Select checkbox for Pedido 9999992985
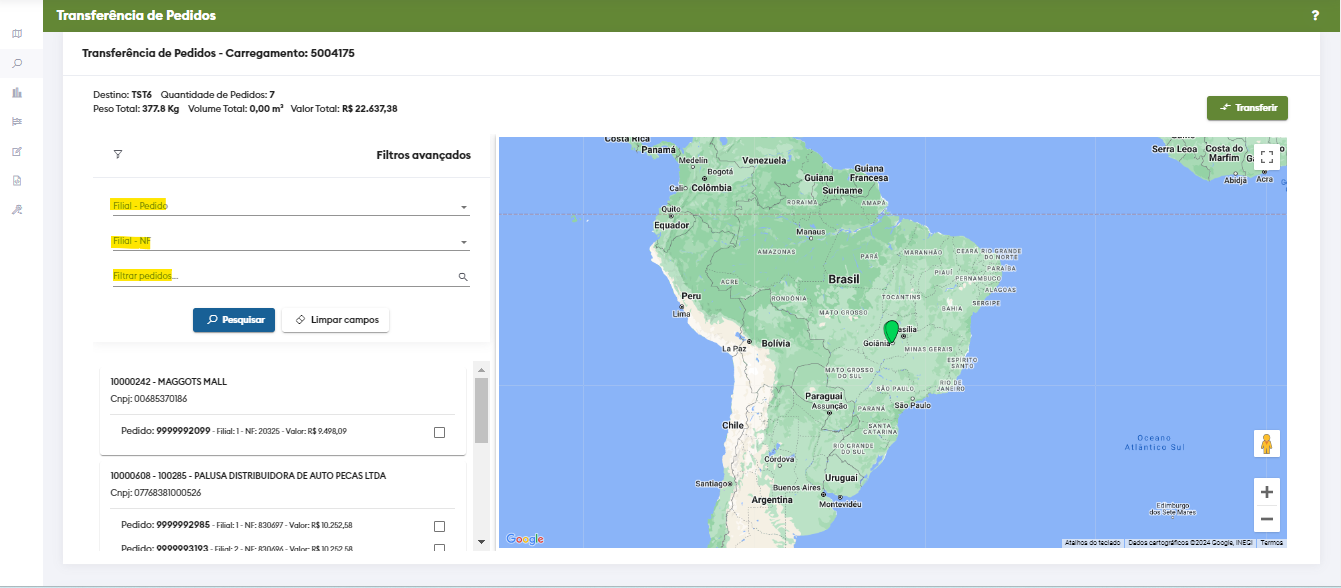Viewport: 1341px width, 588px height. (x=440, y=526)
